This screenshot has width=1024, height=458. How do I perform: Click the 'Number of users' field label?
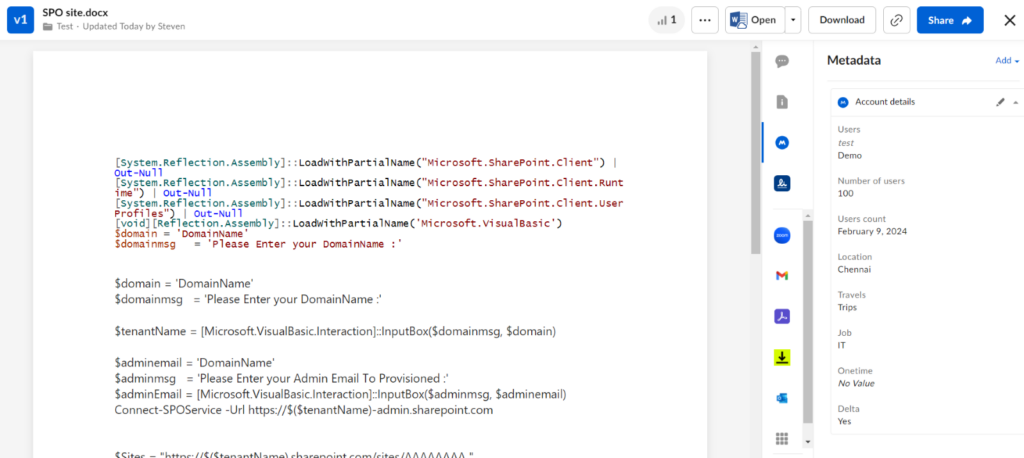click(871, 181)
